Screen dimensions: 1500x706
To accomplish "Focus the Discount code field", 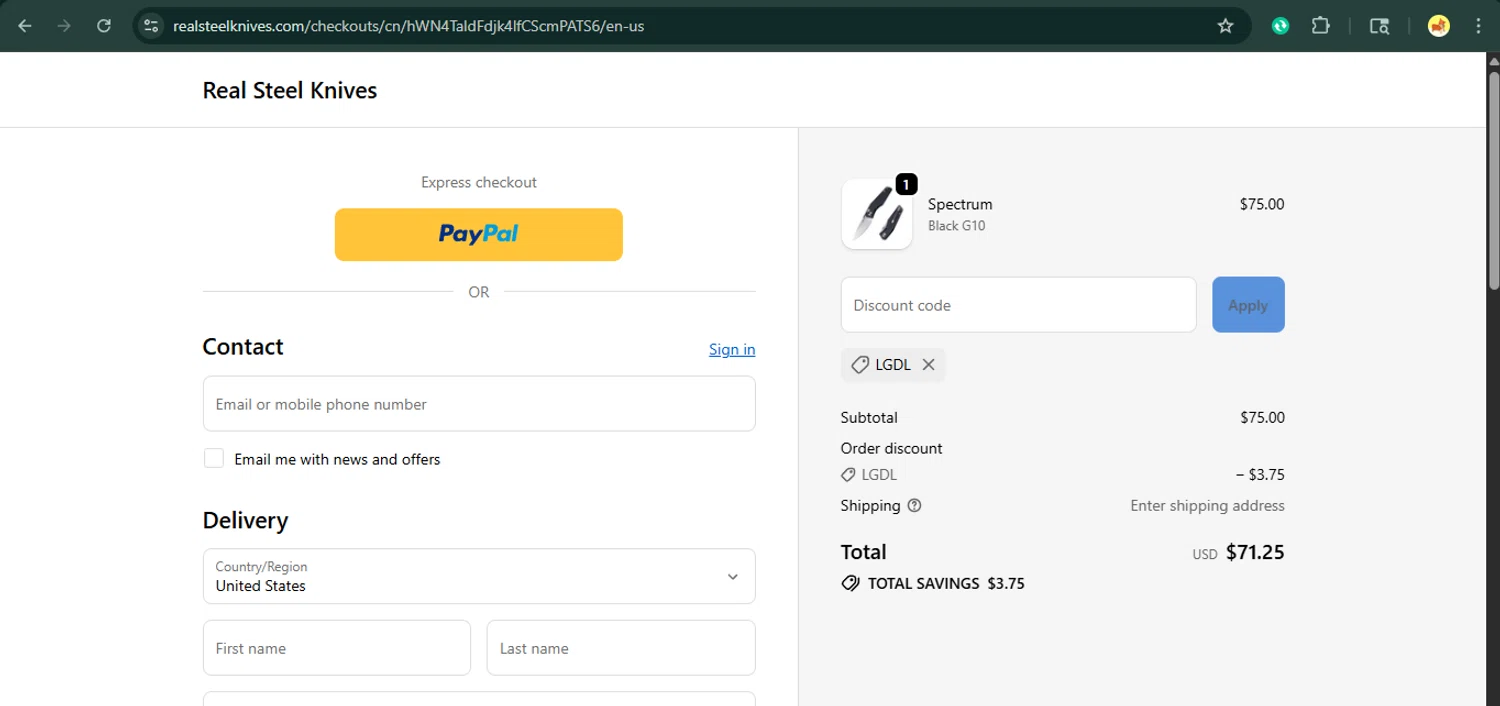I will click(x=1018, y=305).
